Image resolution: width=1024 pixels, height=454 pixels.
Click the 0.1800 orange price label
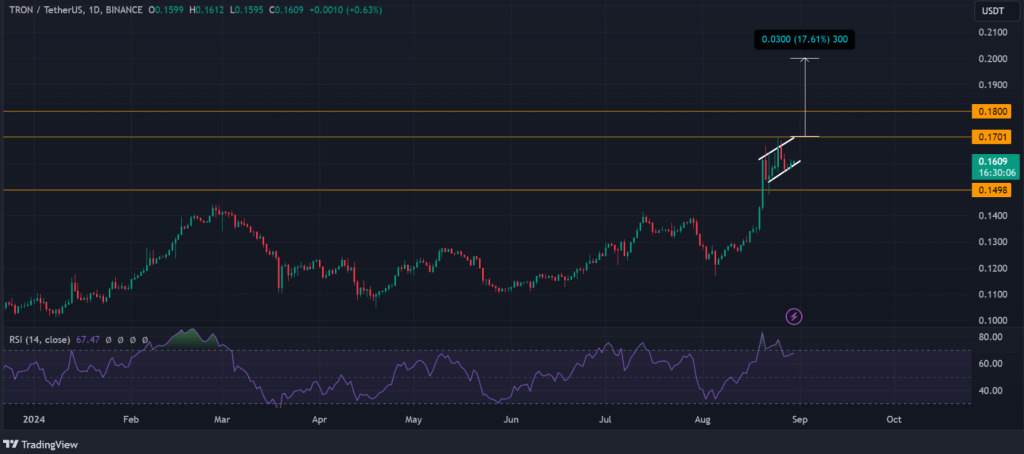(x=991, y=111)
